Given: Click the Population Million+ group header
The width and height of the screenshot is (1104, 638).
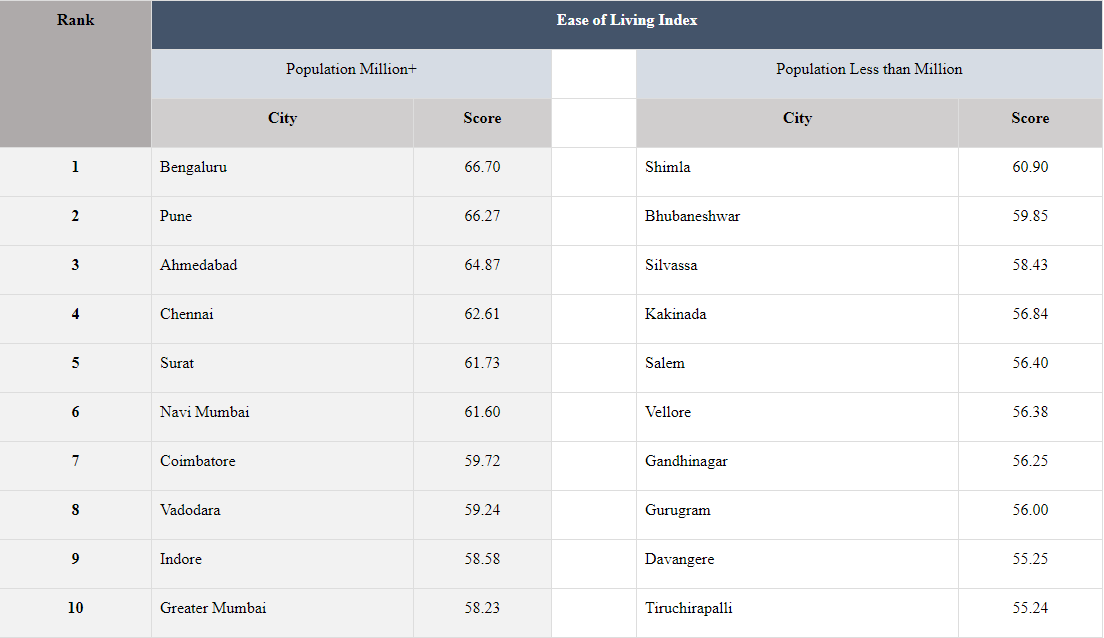Looking at the screenshot, I should (x=351, y=69).
